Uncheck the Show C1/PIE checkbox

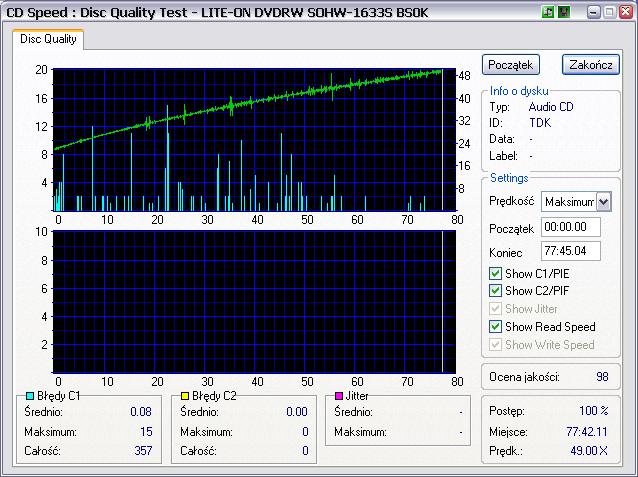click(495, 274)
